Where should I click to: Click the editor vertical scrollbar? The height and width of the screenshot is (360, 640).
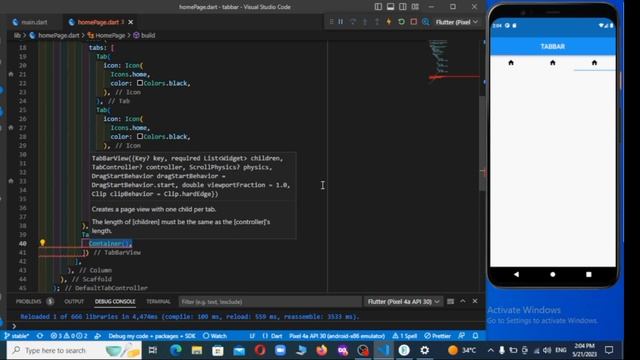pos(482,143)
